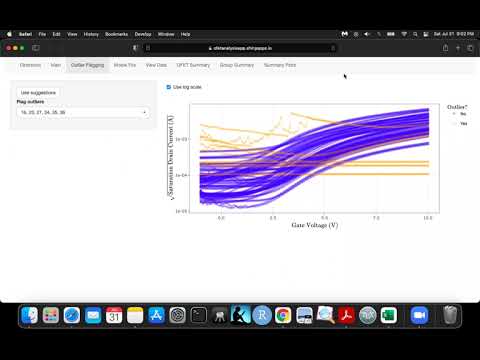The height and width of the screenshot is (360, 480).
Task: Open a new tab with the plus icon
Action: pyautogui.click(x=458, y=48)
